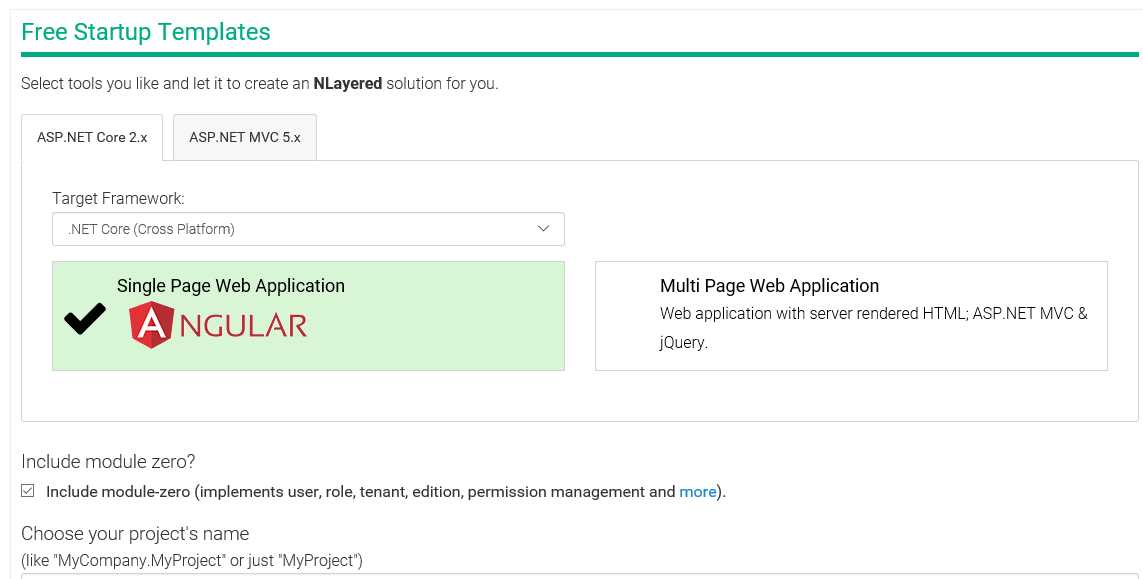This screenshot has height=579, width=1143.
Task: Click the 'Include module zero?' heading
Action: point(108,462)
